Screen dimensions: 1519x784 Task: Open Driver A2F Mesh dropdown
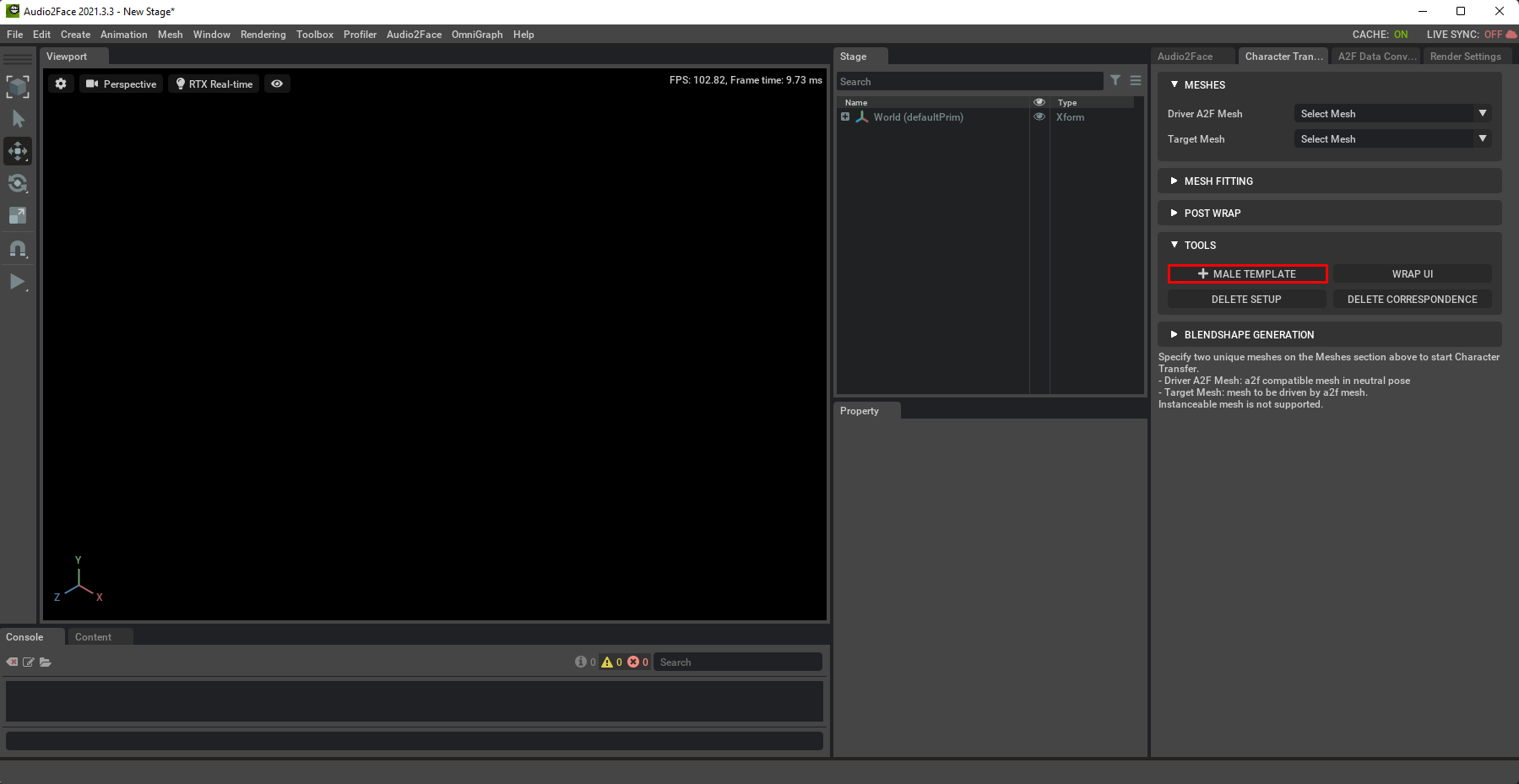(x=1392, y=114)
